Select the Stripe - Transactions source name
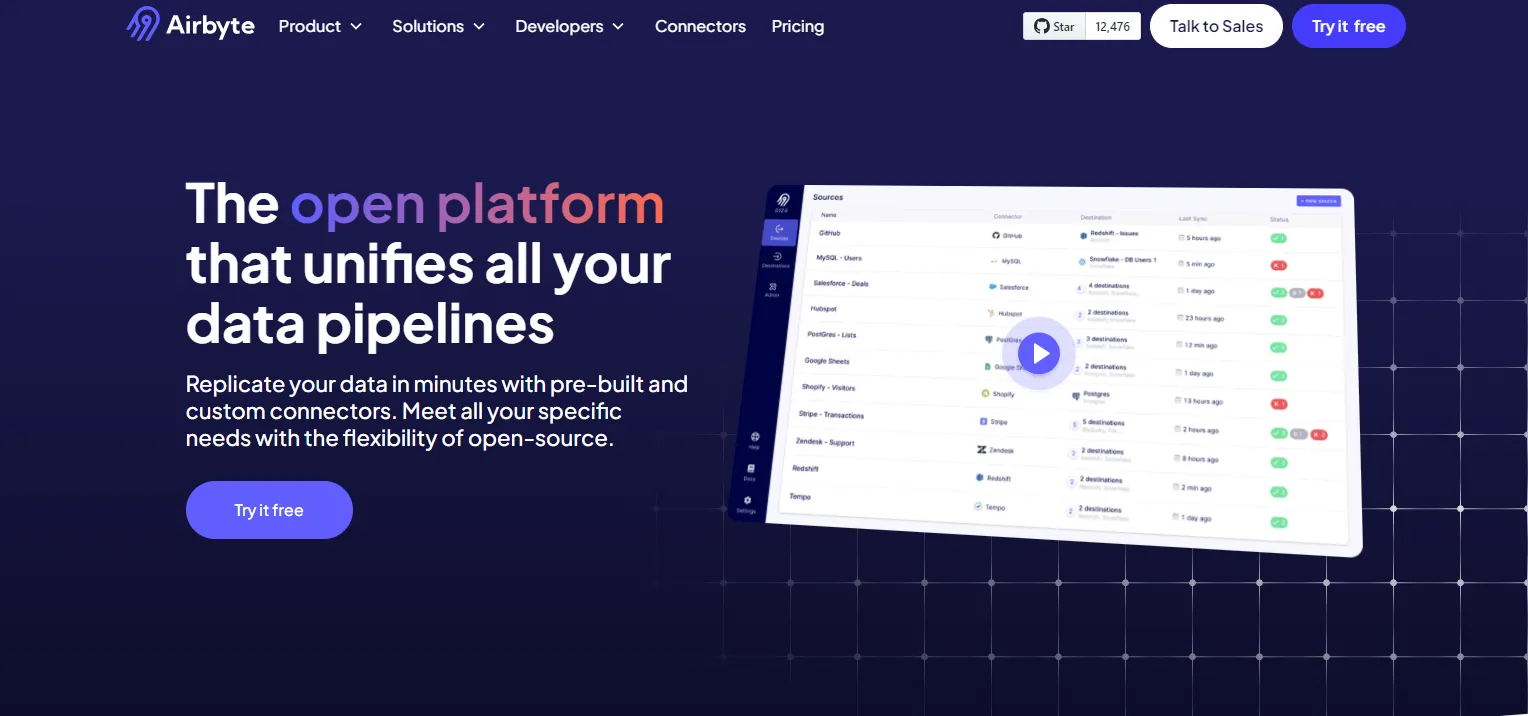The height and width of the screenshot is (716, 1528). pos(831,414)
